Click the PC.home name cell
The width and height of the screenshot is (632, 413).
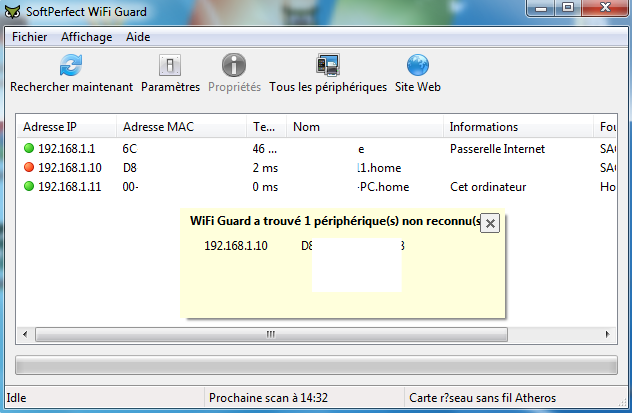383,187
